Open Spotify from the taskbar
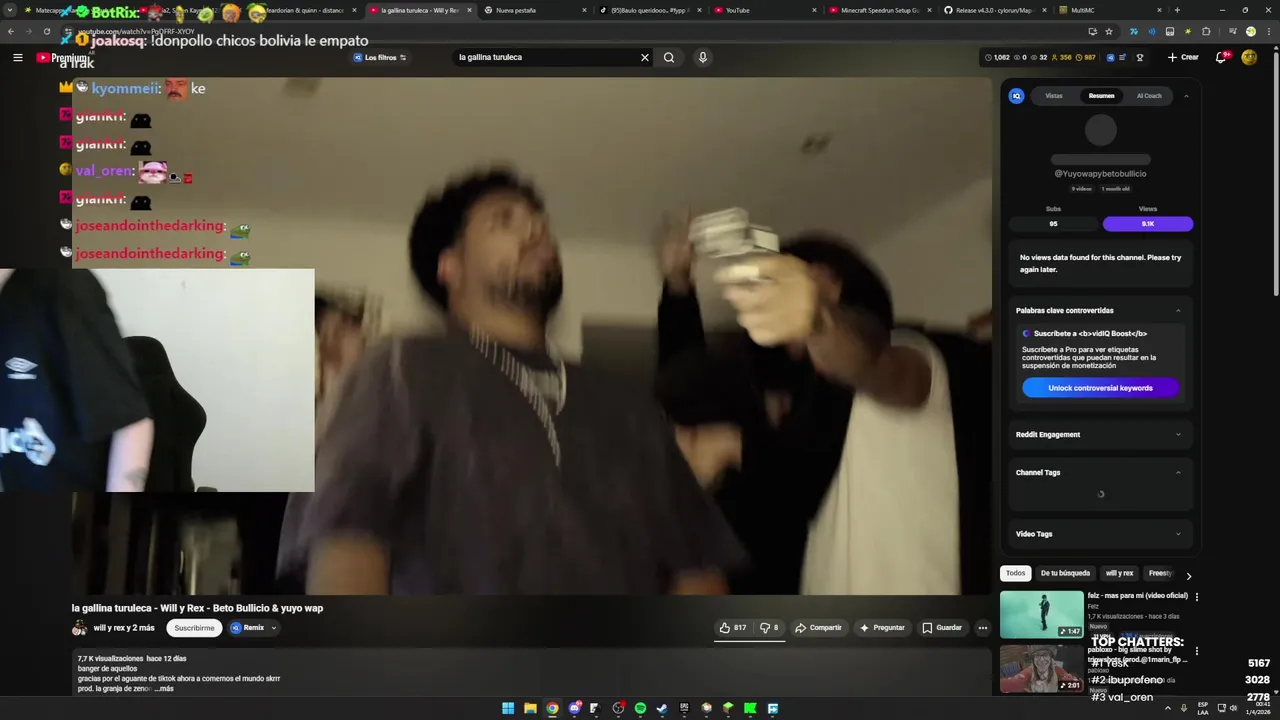This screenshot has height=720, width=1280. 640,708
